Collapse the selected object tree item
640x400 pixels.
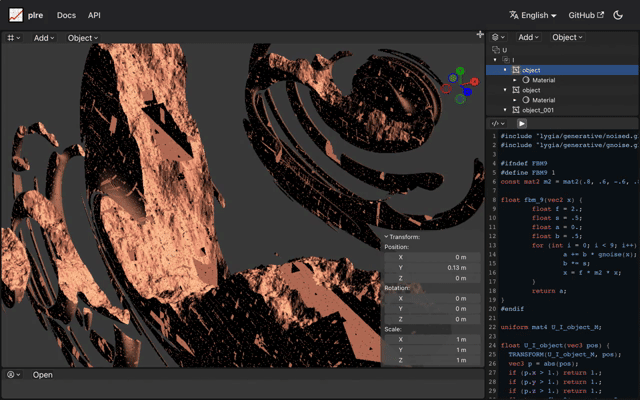coord(505,70)
